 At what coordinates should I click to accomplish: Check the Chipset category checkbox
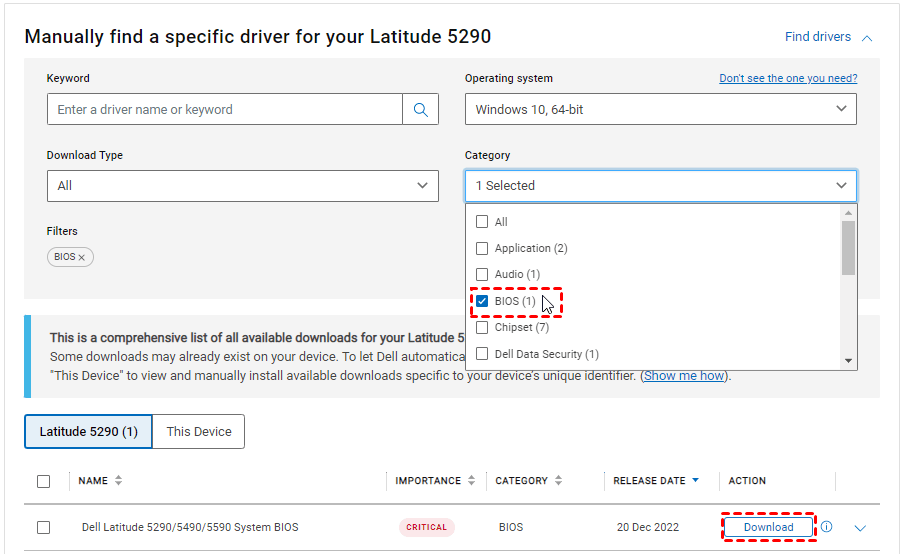(x=482, y=327)
